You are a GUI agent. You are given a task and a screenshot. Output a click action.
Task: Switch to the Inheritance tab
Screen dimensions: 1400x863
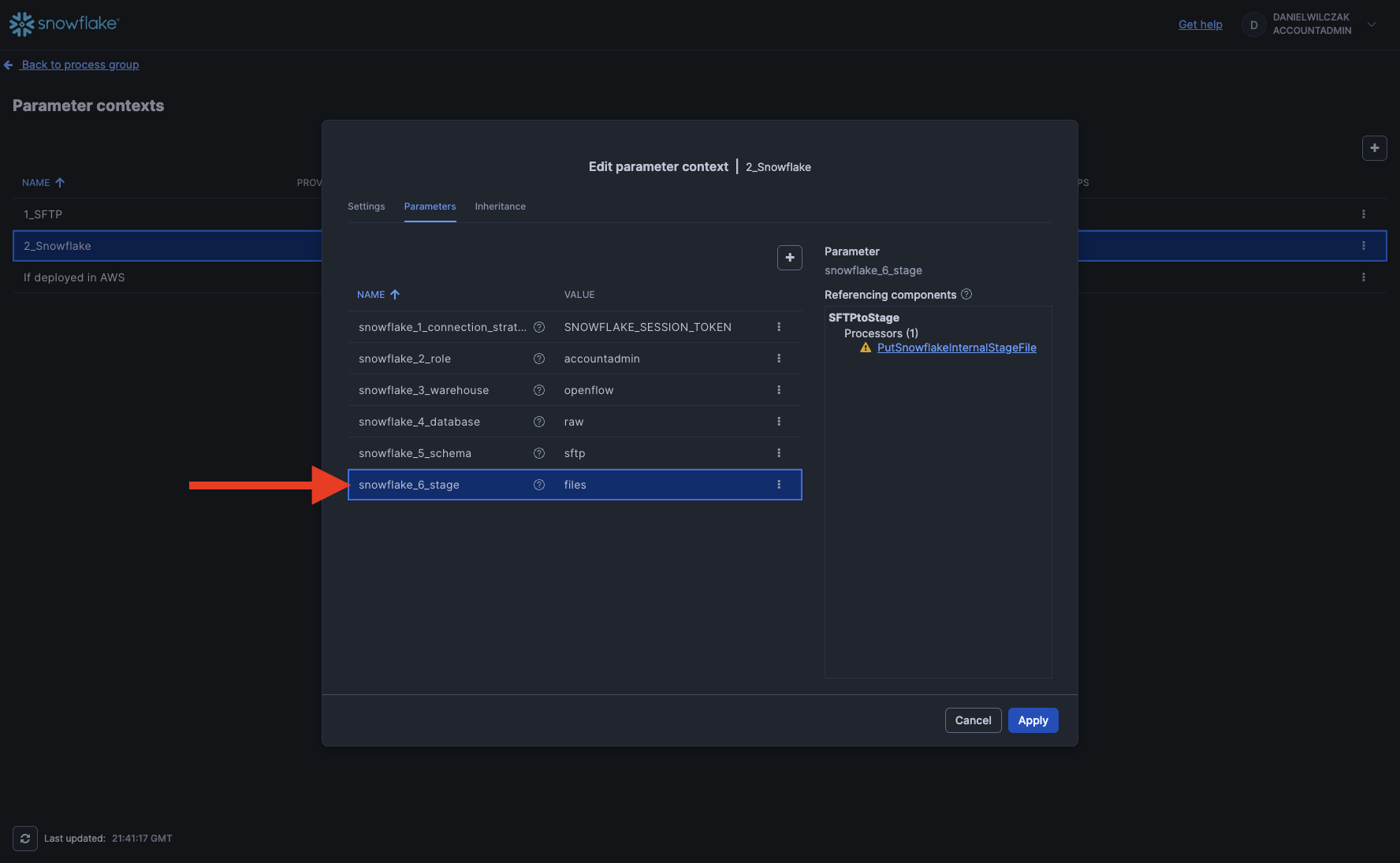click(x=500, y=206)
